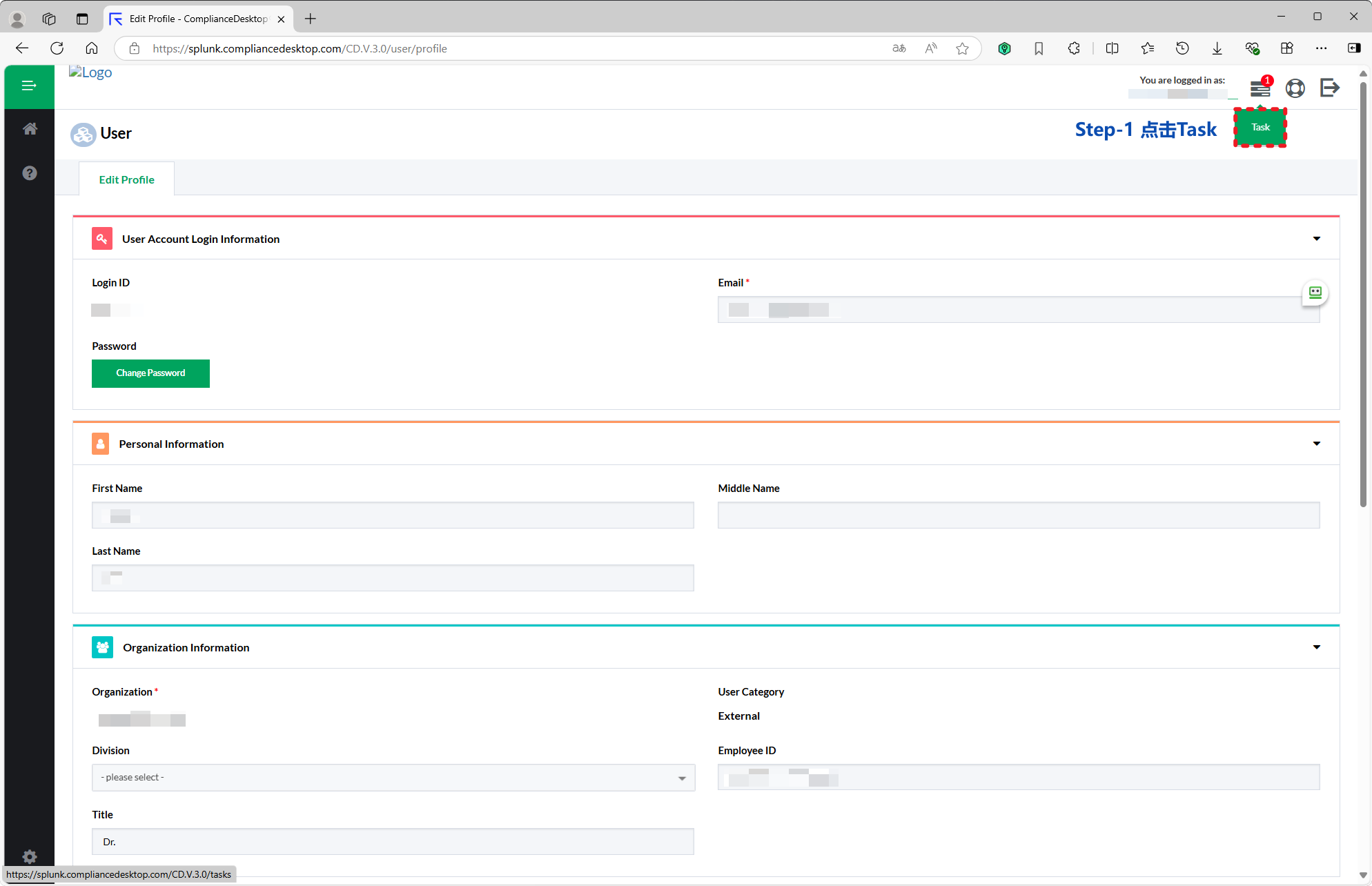Open the Task notifications icon with badge 1

tap(1260, 88)
